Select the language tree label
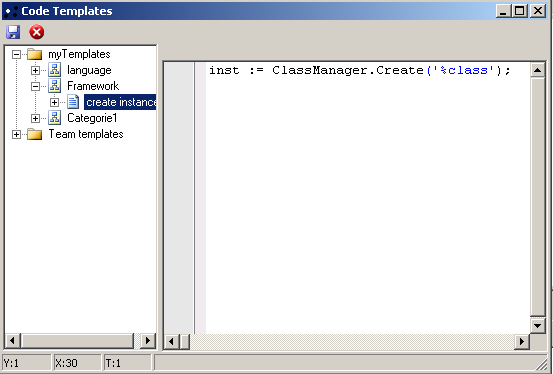 (x=89, y=70)
